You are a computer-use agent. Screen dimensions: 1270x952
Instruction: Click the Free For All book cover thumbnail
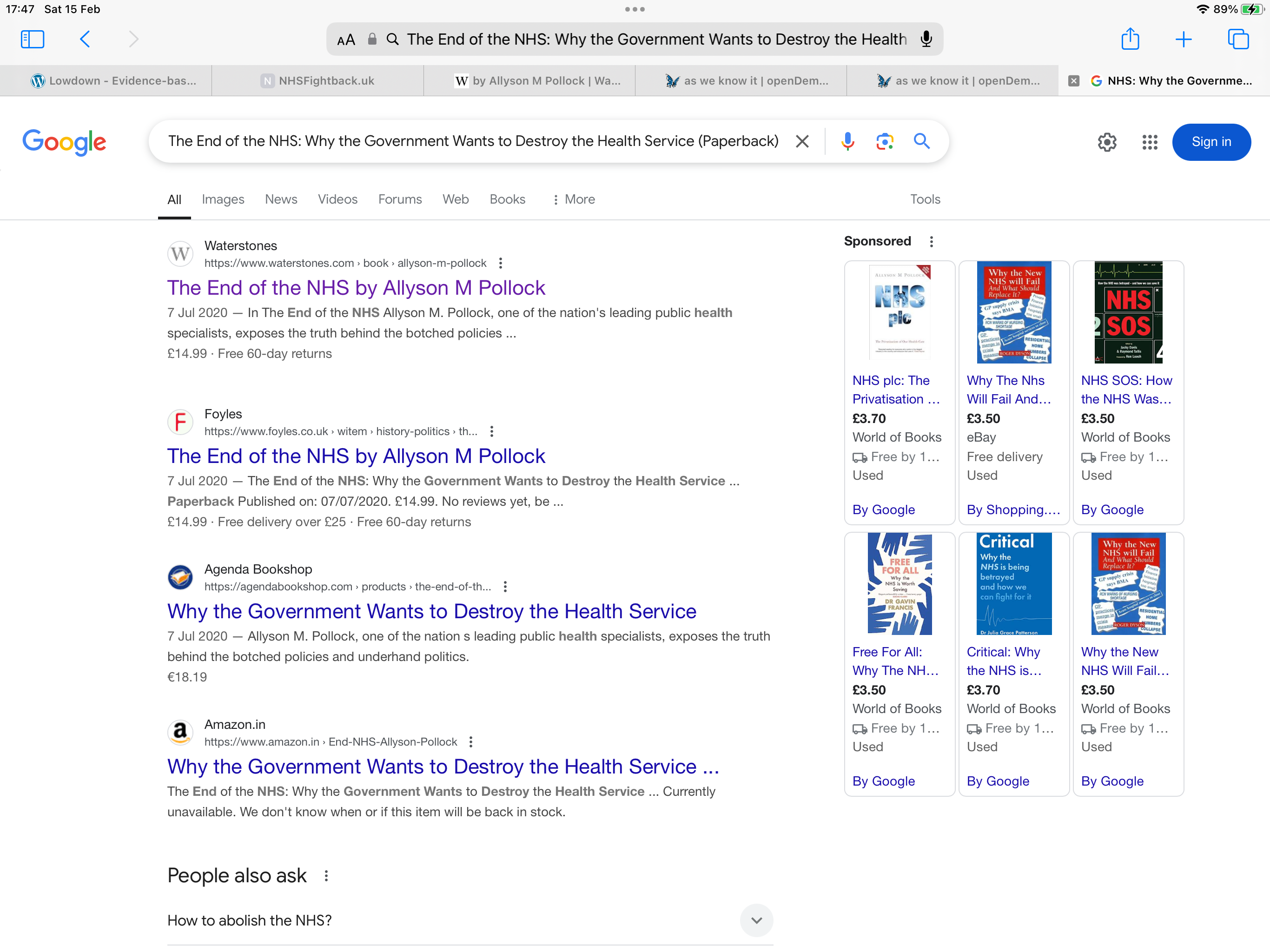[900, 584]
